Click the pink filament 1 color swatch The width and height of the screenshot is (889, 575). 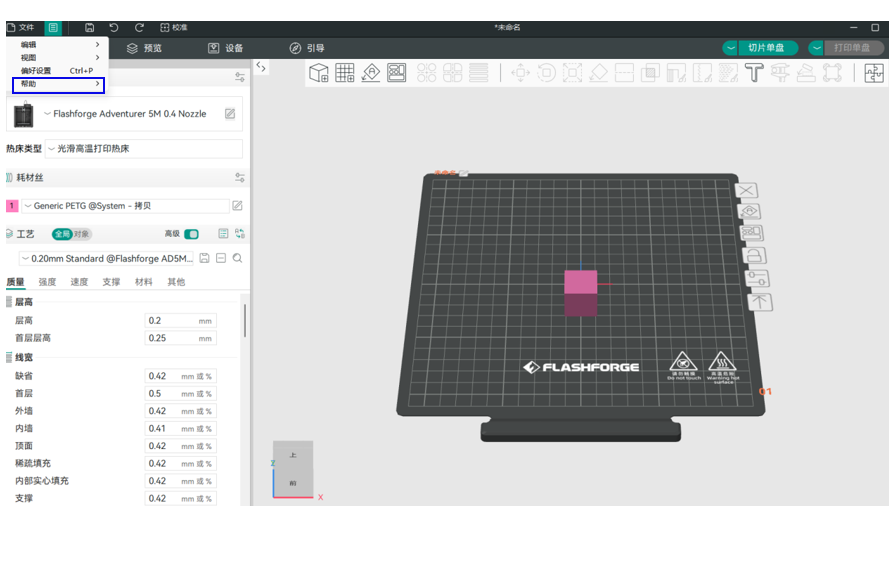12,206
